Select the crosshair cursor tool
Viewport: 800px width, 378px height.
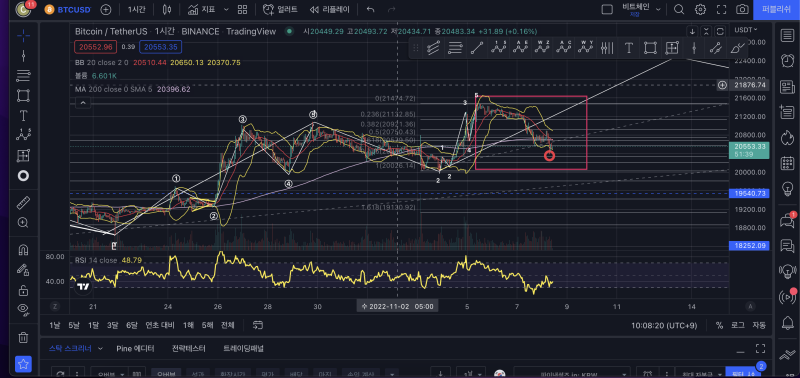pyautogui.click(x=23, y=35)
